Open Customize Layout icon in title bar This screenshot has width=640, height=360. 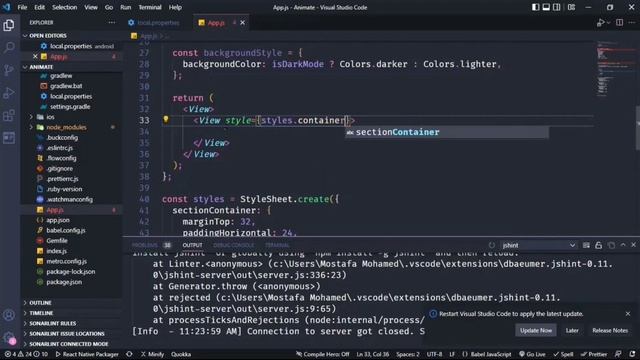point(571,7)
